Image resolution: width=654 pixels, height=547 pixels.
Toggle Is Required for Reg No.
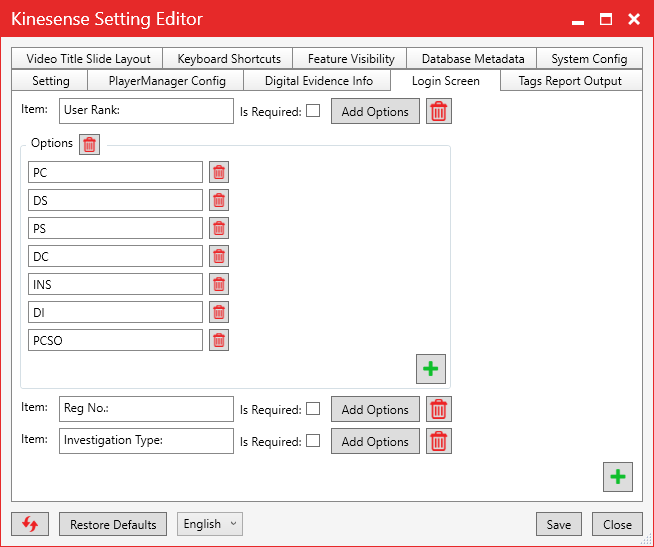click(313, 409)
